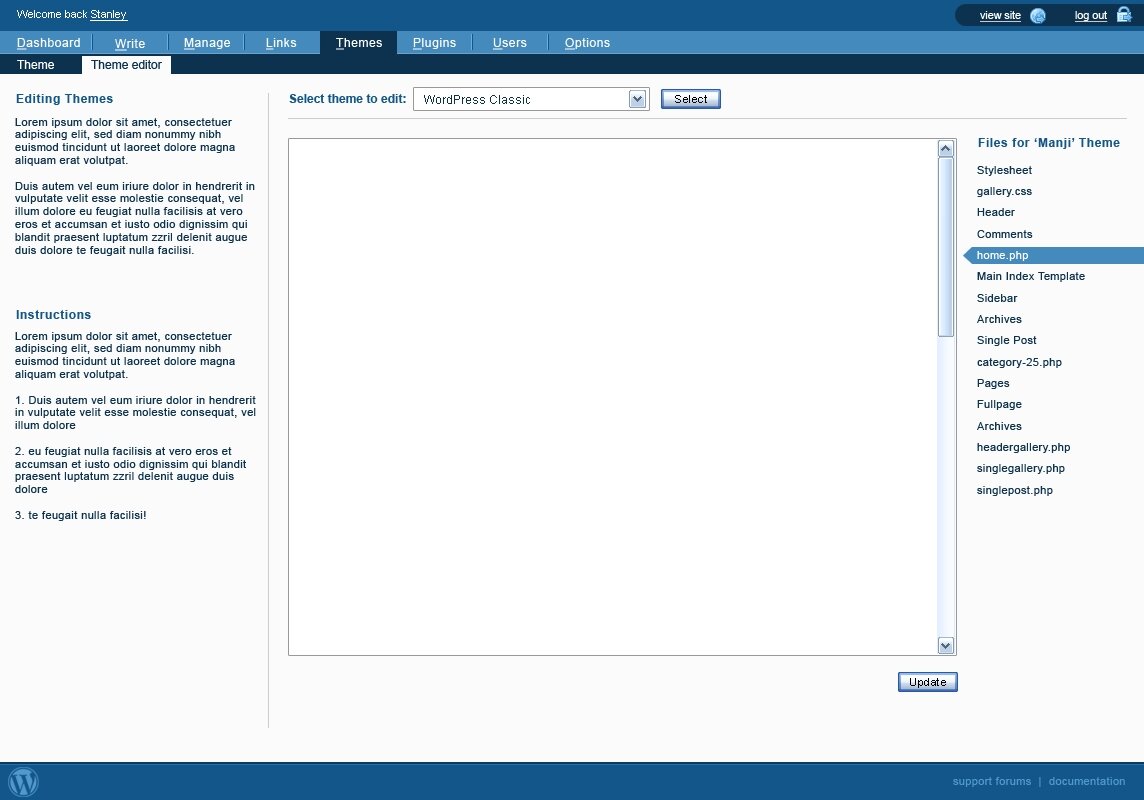Open the Plugins menu tab
The width and height of the screenshot is (1144, 800).
(x=434, y=43)
